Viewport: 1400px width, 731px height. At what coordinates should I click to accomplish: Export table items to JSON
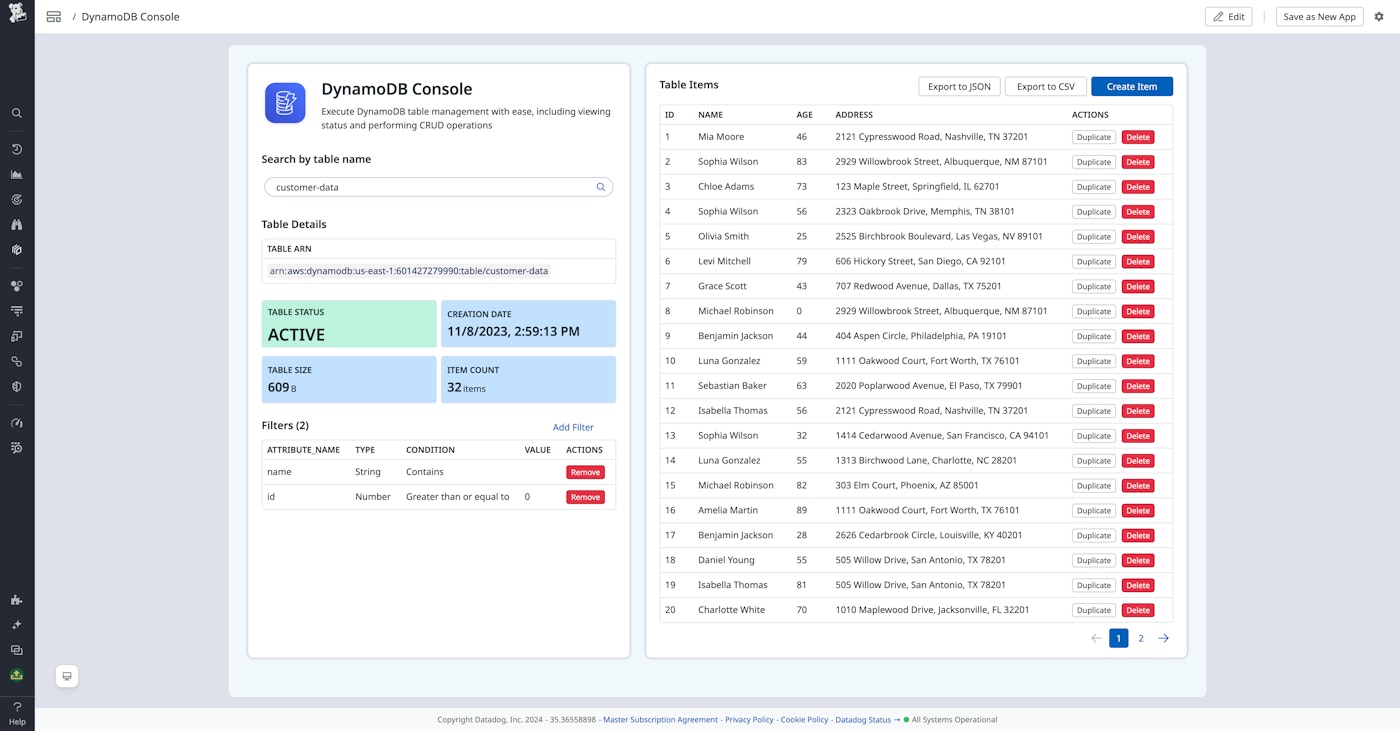click(x=959, y=87)
